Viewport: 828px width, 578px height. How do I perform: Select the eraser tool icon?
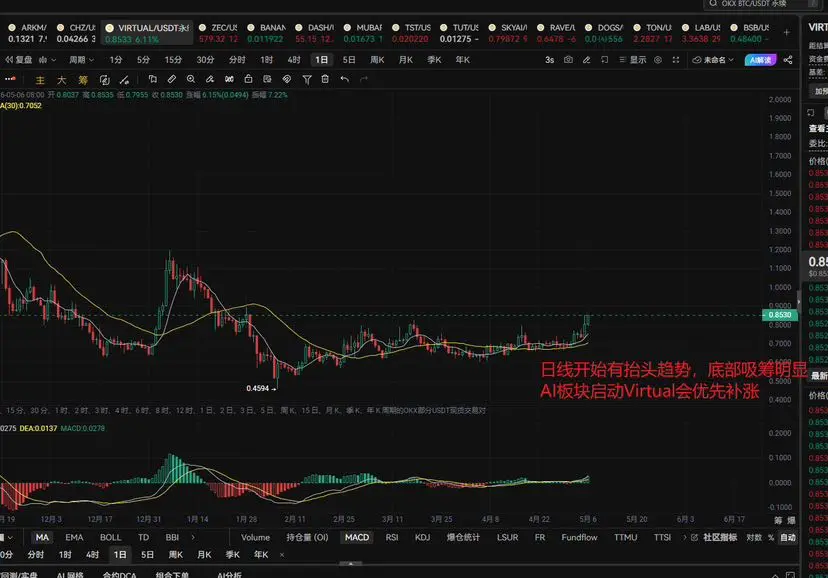[210, 79]
